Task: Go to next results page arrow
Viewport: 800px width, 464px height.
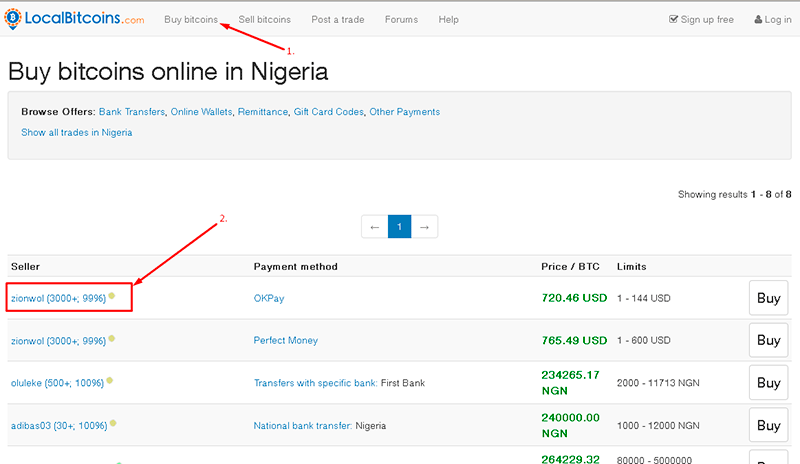Action: click(424, 227)
